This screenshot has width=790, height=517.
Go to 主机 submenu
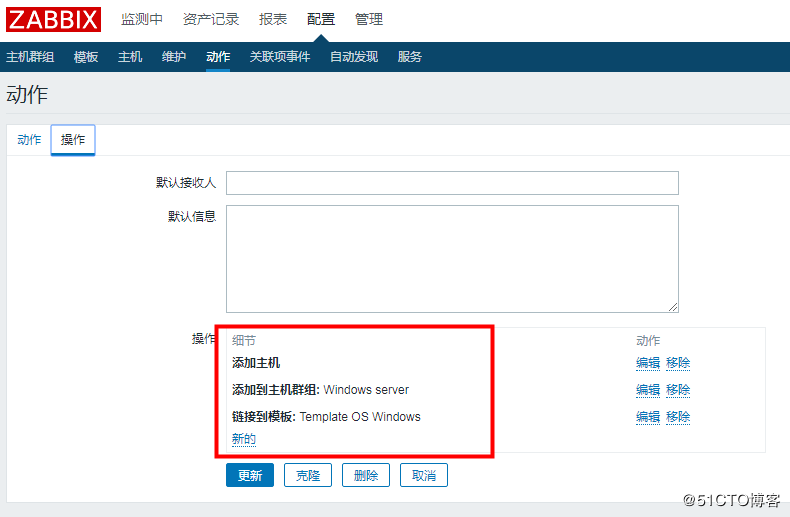[x=130, y=57]
